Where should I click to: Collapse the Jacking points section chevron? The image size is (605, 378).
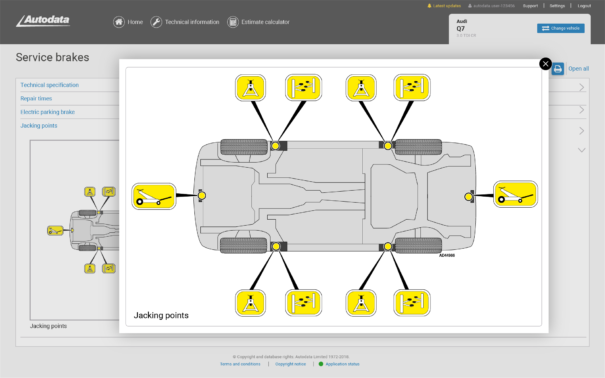(581, 150)
